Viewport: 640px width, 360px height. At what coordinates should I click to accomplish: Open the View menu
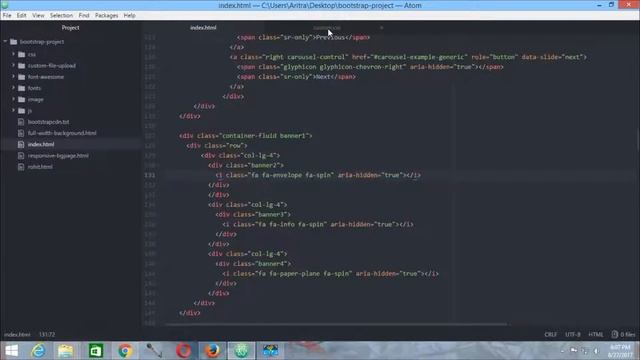coord(38,16)
